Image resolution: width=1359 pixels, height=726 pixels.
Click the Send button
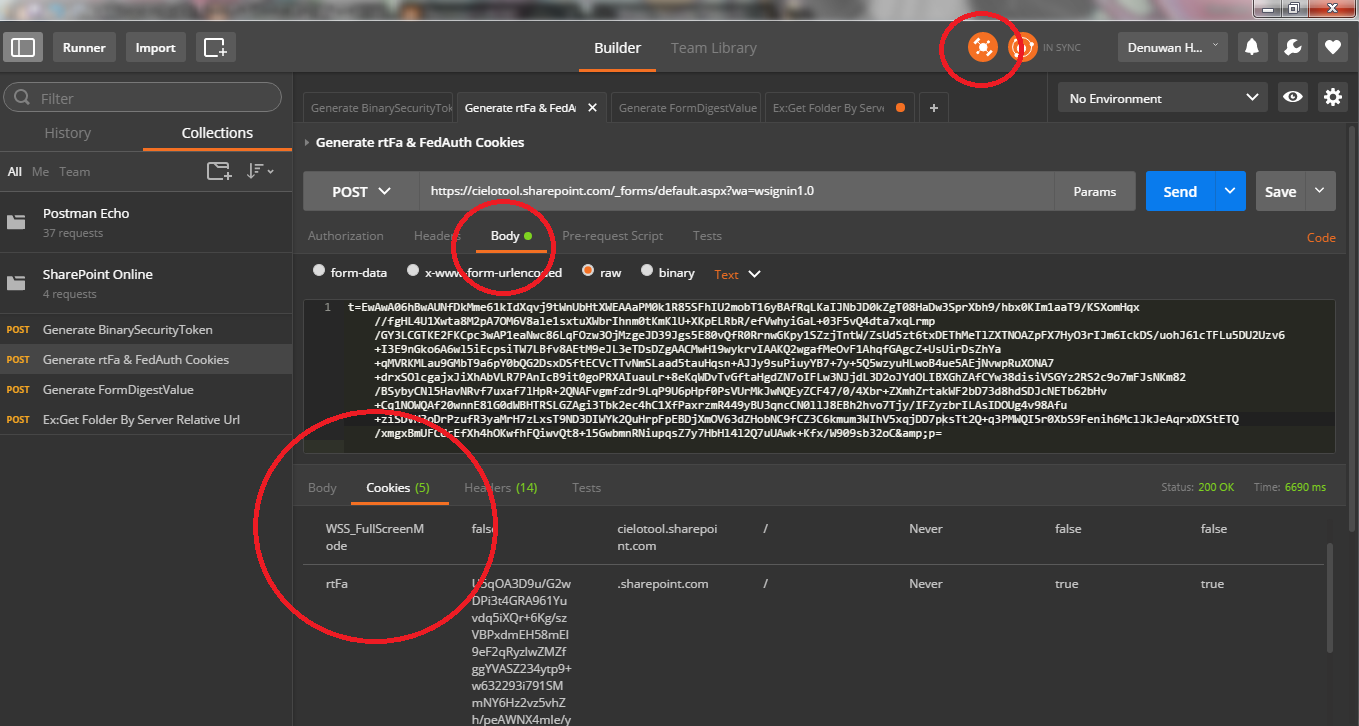click(x=1179, y=190)
